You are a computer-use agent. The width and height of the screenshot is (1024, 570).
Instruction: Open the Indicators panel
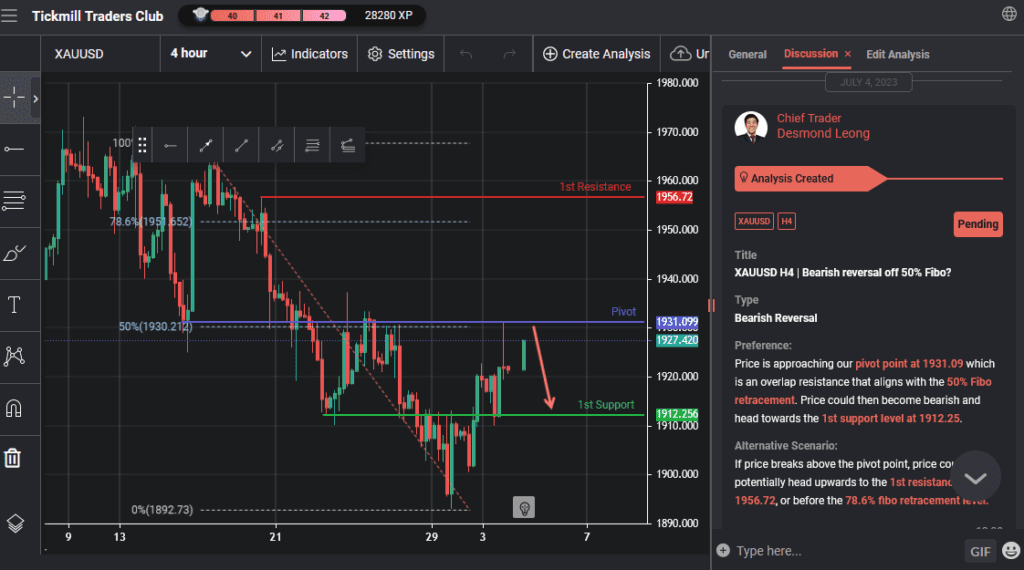click(310, 54)
